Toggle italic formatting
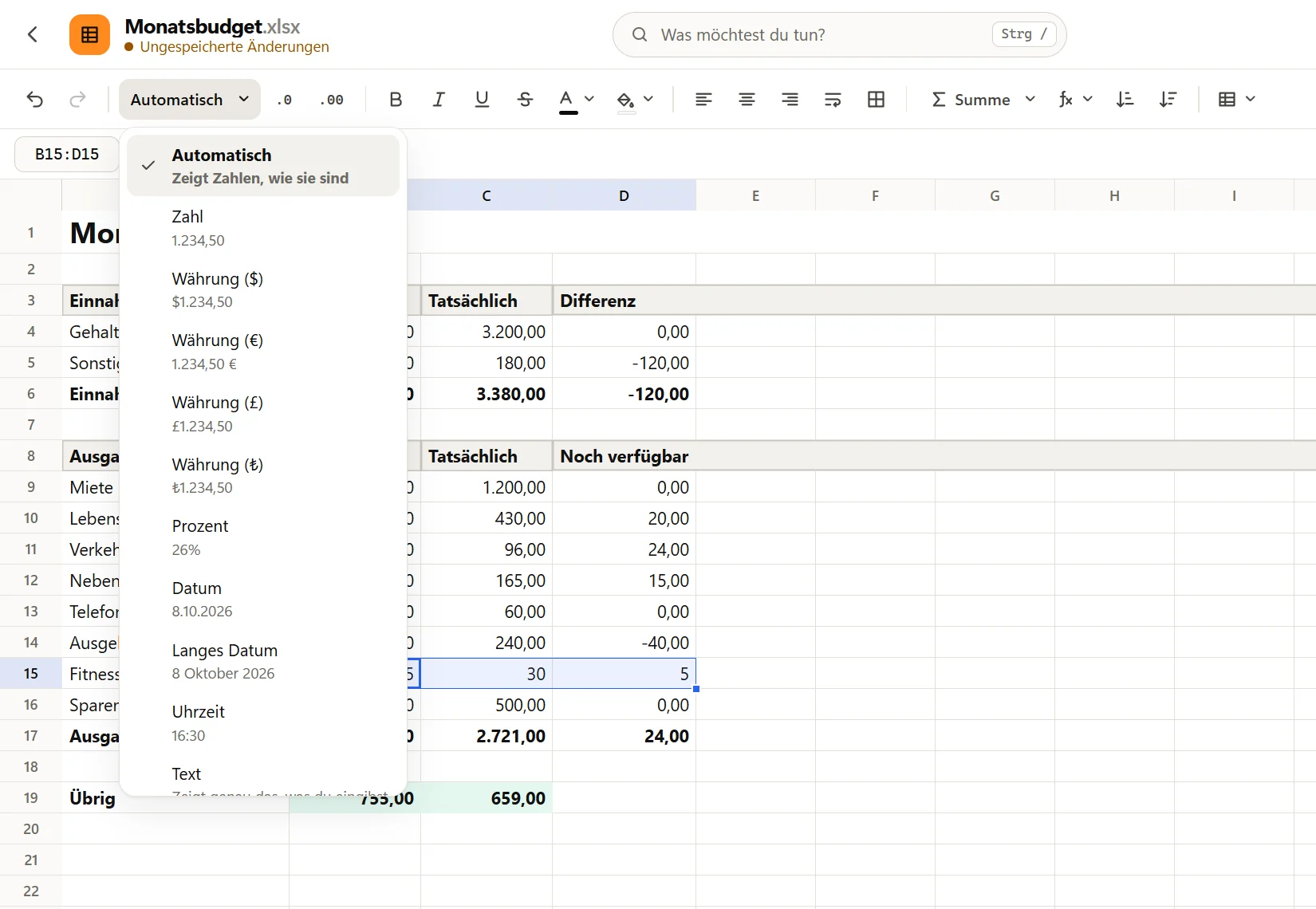The width and height of the screenshot is (1316, 909). (439, 100)
